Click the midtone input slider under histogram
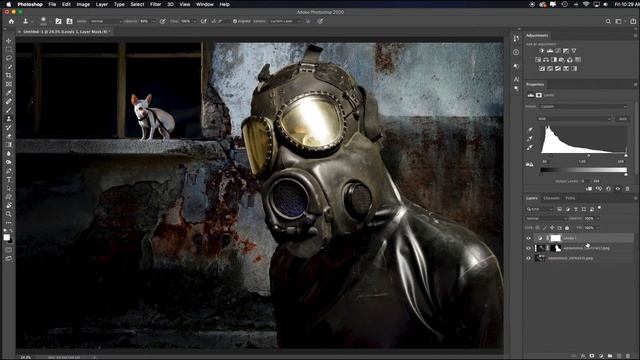This screenshot has height=360, width=640. coord(588,156)
